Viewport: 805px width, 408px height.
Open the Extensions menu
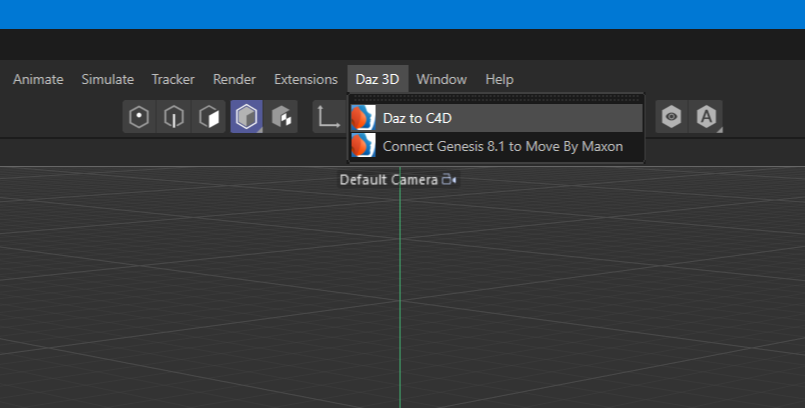pyautogui.click(x=305, y=79)
